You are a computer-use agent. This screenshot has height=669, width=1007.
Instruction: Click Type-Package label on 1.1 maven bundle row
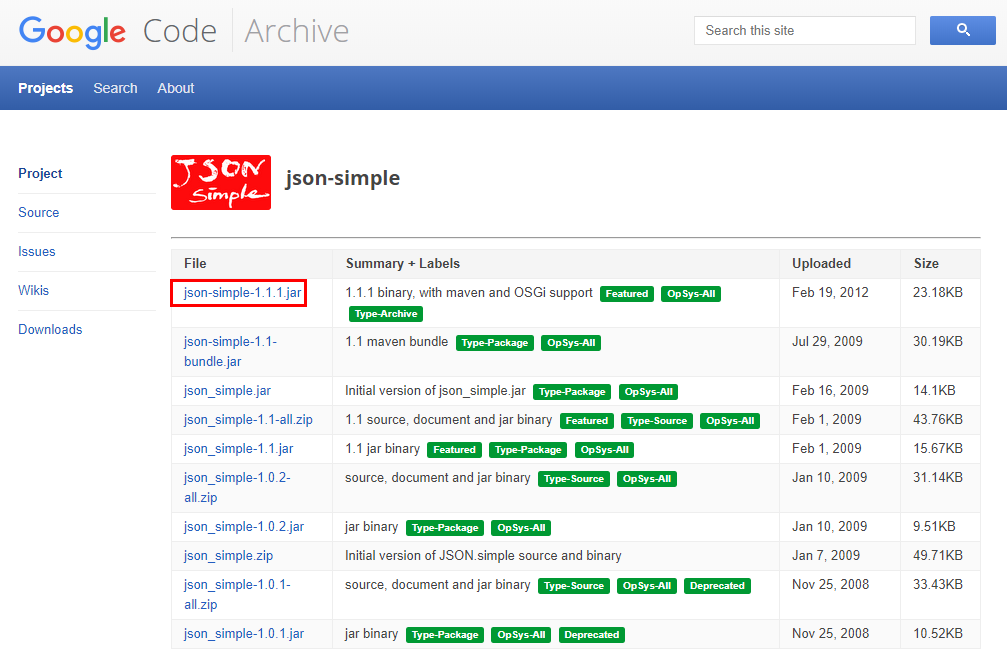coord(495,343)
